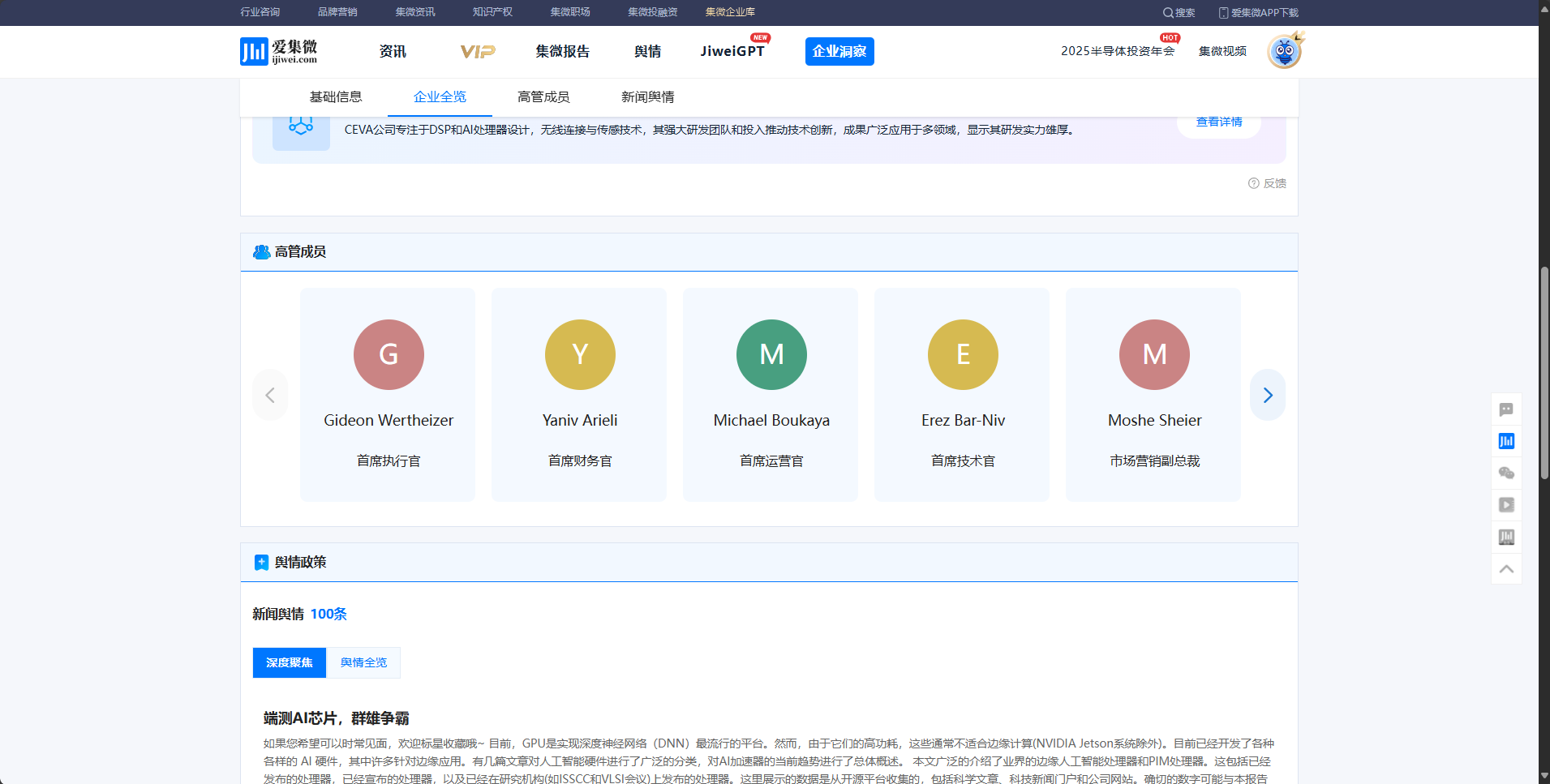This screenshot has height=784, width=1550.
Task: Click the video play sidebar icon
Action: [x=1506, y=505]
